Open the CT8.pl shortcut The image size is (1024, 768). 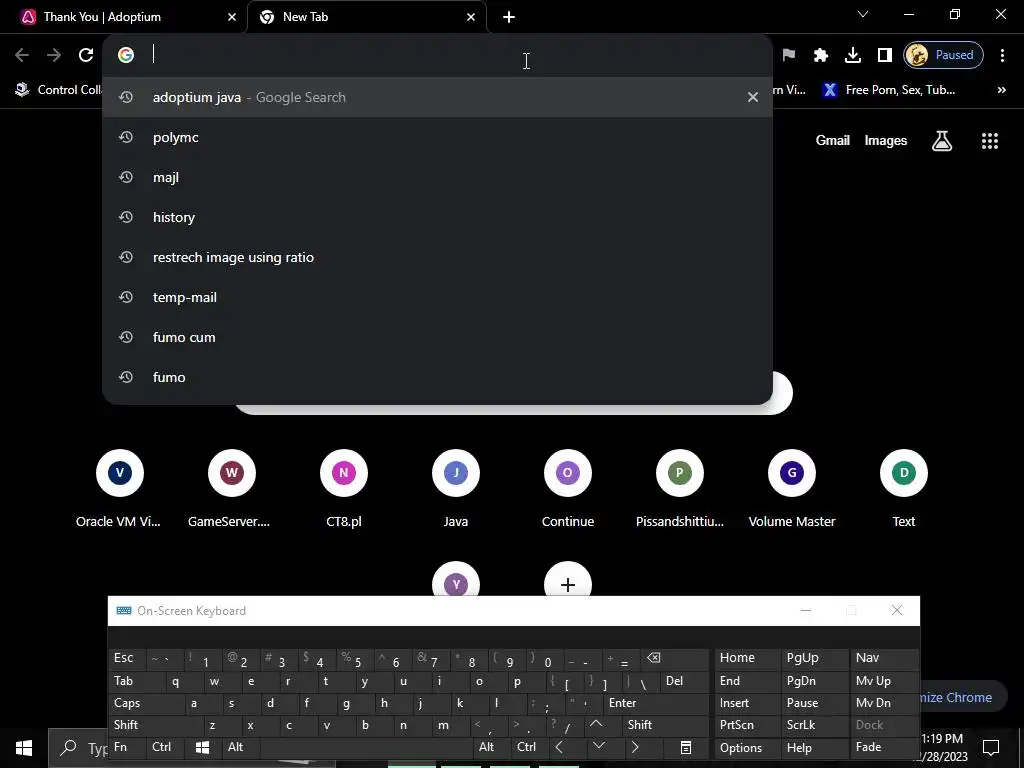(x=344, y=490)
